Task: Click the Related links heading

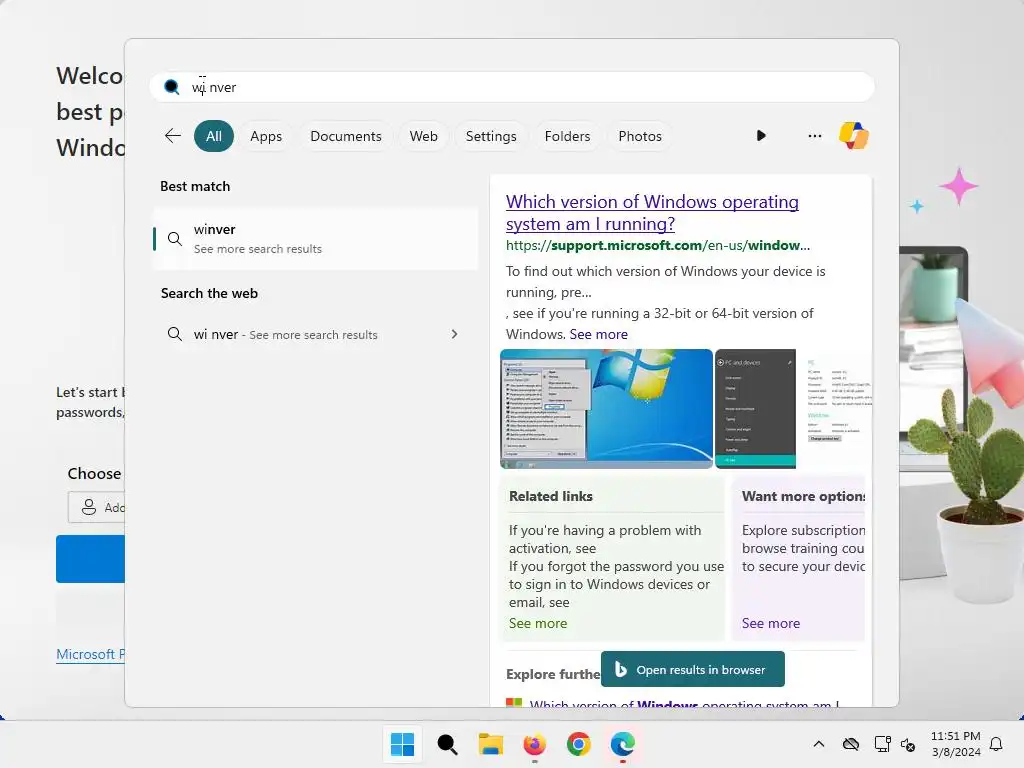Action: coord(551,496)
